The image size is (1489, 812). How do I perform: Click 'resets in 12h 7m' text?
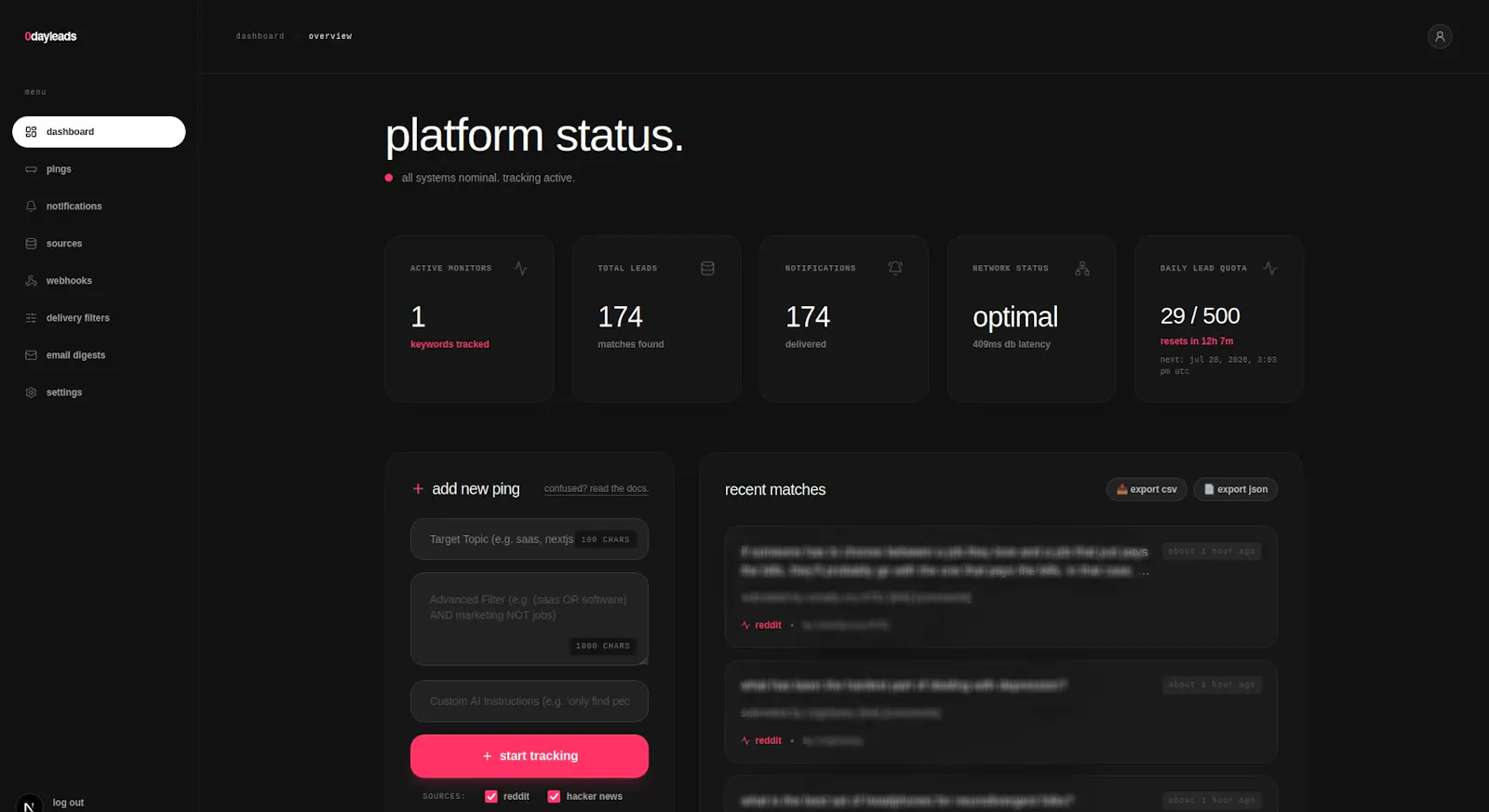click(1197, 341)
